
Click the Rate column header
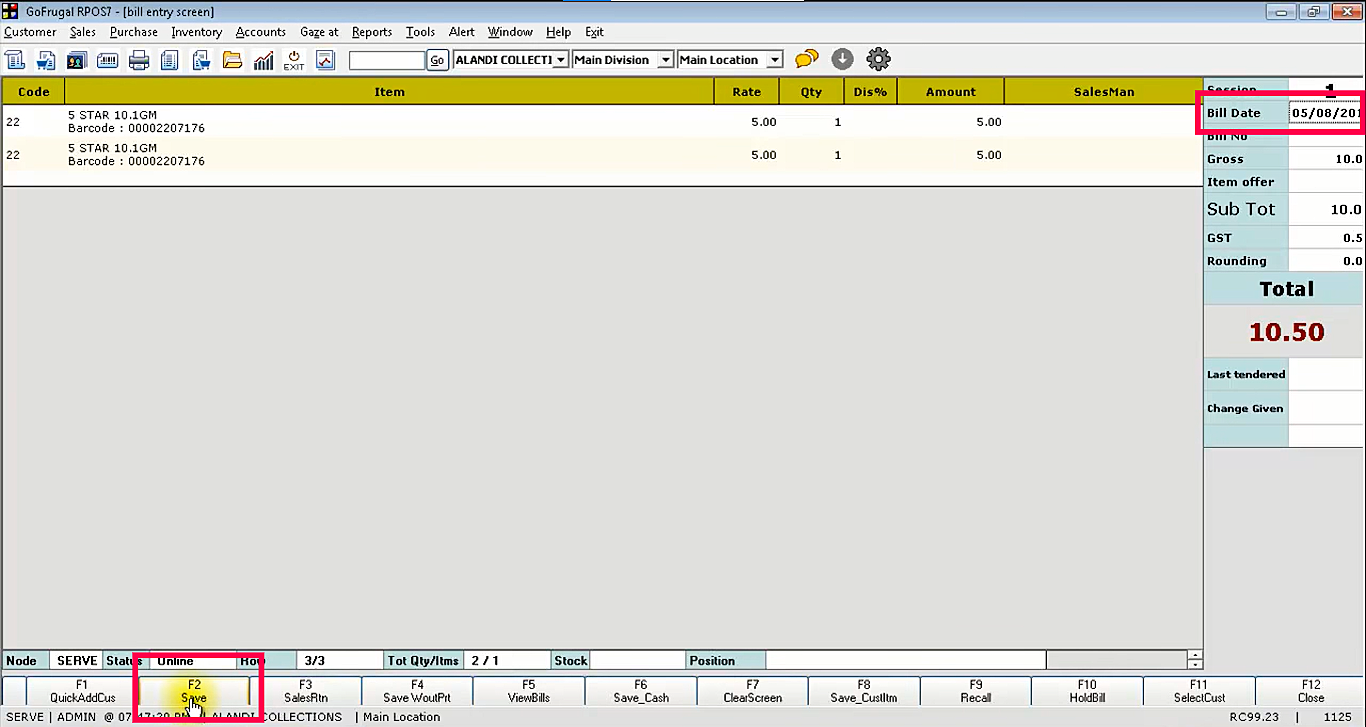pos(747,92)
